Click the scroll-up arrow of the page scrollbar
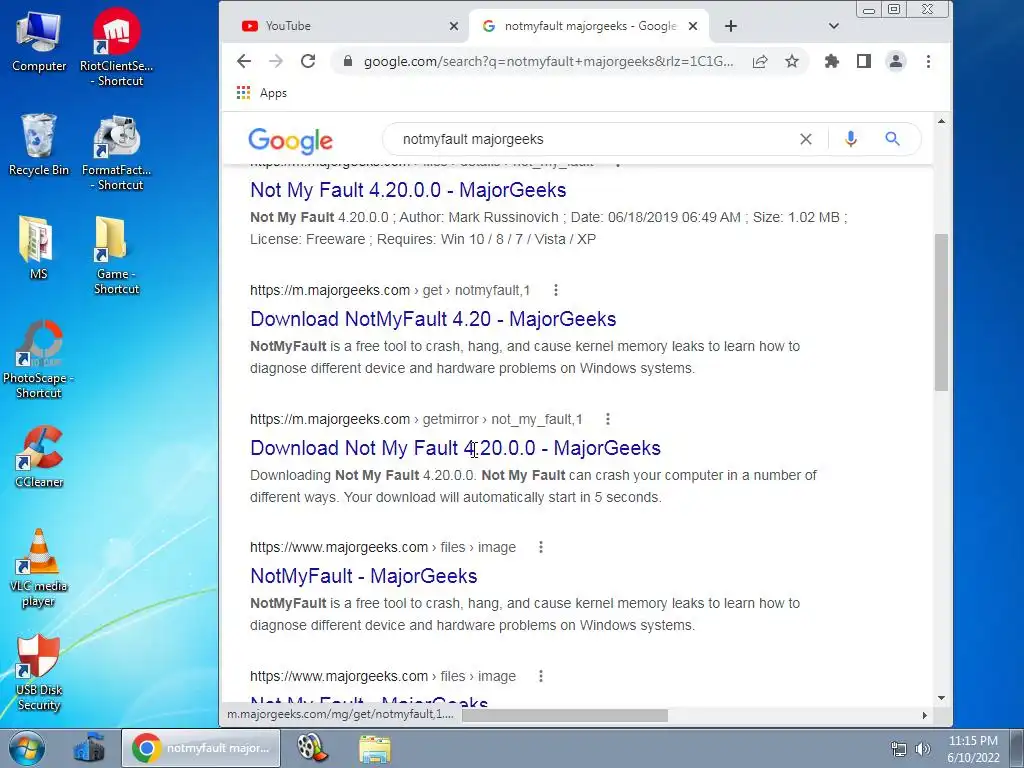The height and width of the screenshot is (768, 1024). [x=941, y=121]
